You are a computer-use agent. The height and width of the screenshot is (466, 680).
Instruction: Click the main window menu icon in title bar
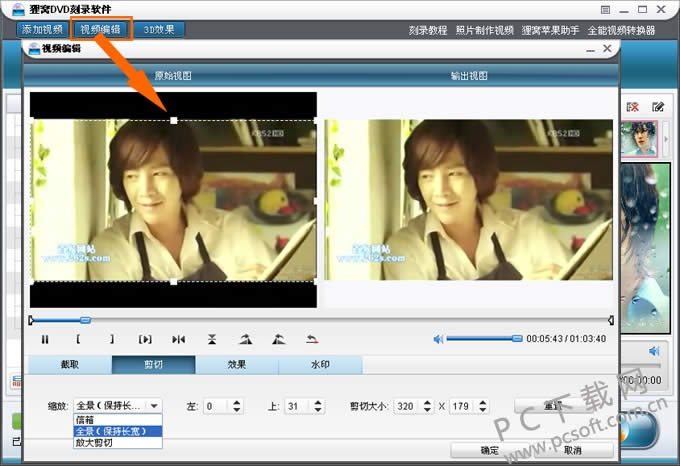[605, 10]
